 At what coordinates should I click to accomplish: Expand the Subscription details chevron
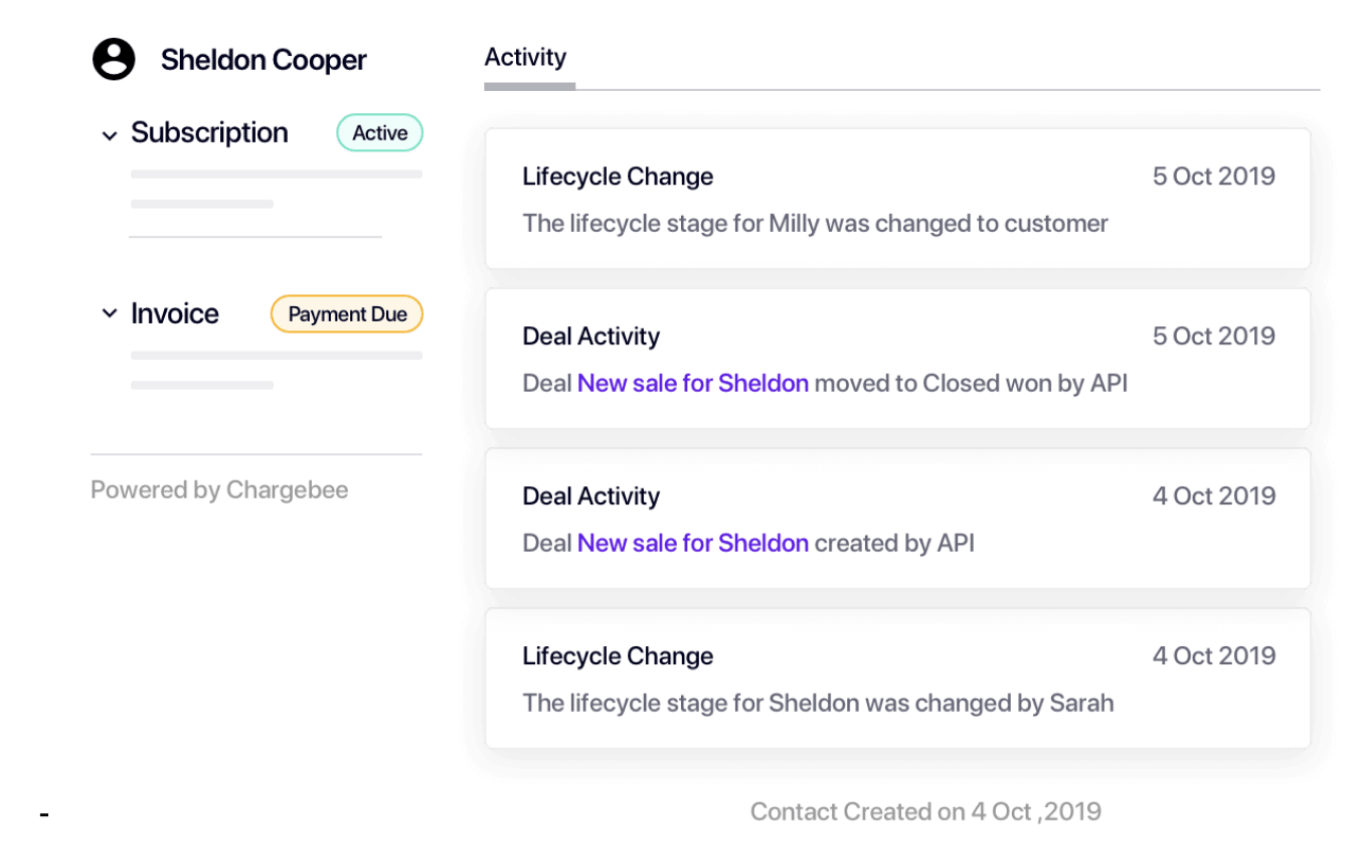coord(108,134)
